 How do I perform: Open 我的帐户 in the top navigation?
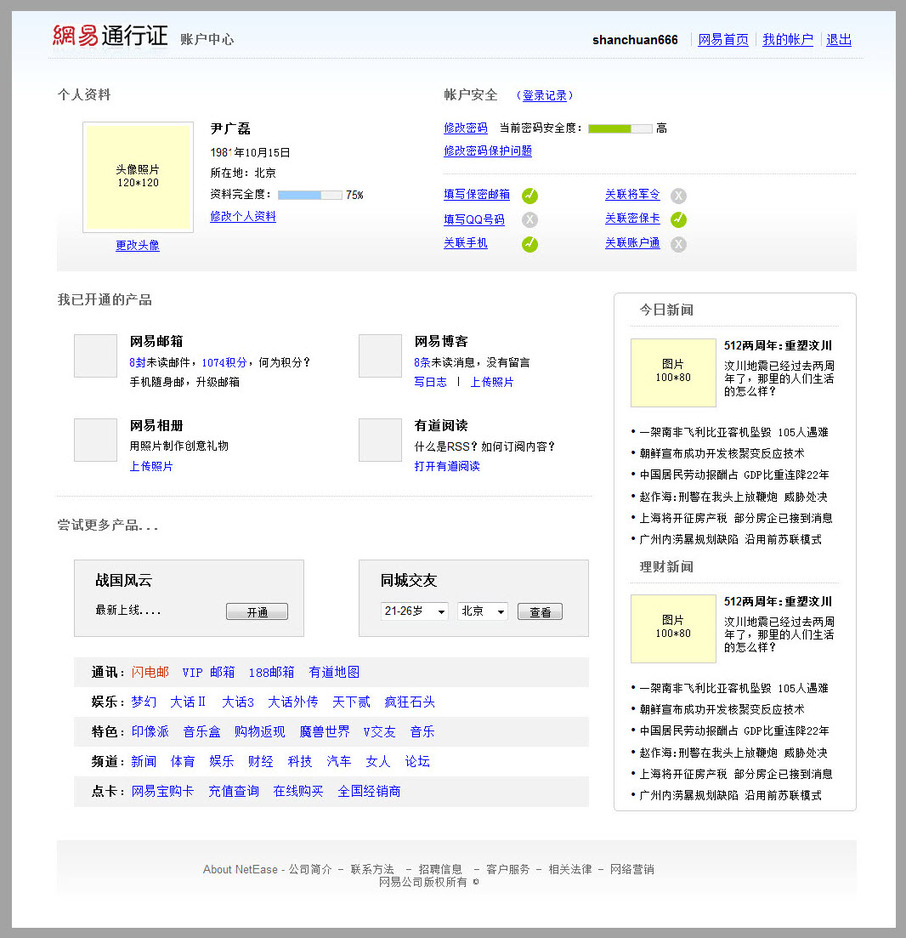(787, 40)
